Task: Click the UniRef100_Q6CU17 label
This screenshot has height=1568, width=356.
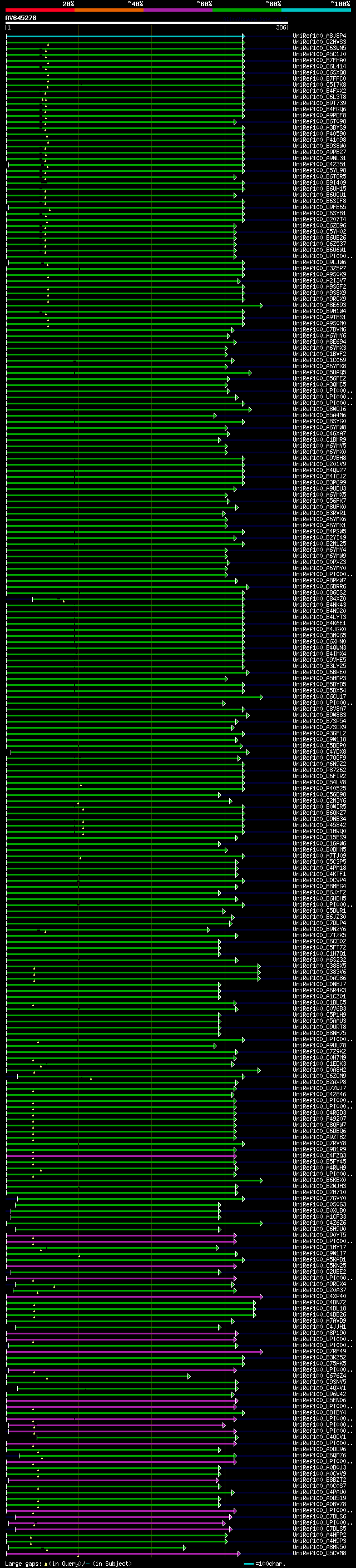Action: point(319,697)
